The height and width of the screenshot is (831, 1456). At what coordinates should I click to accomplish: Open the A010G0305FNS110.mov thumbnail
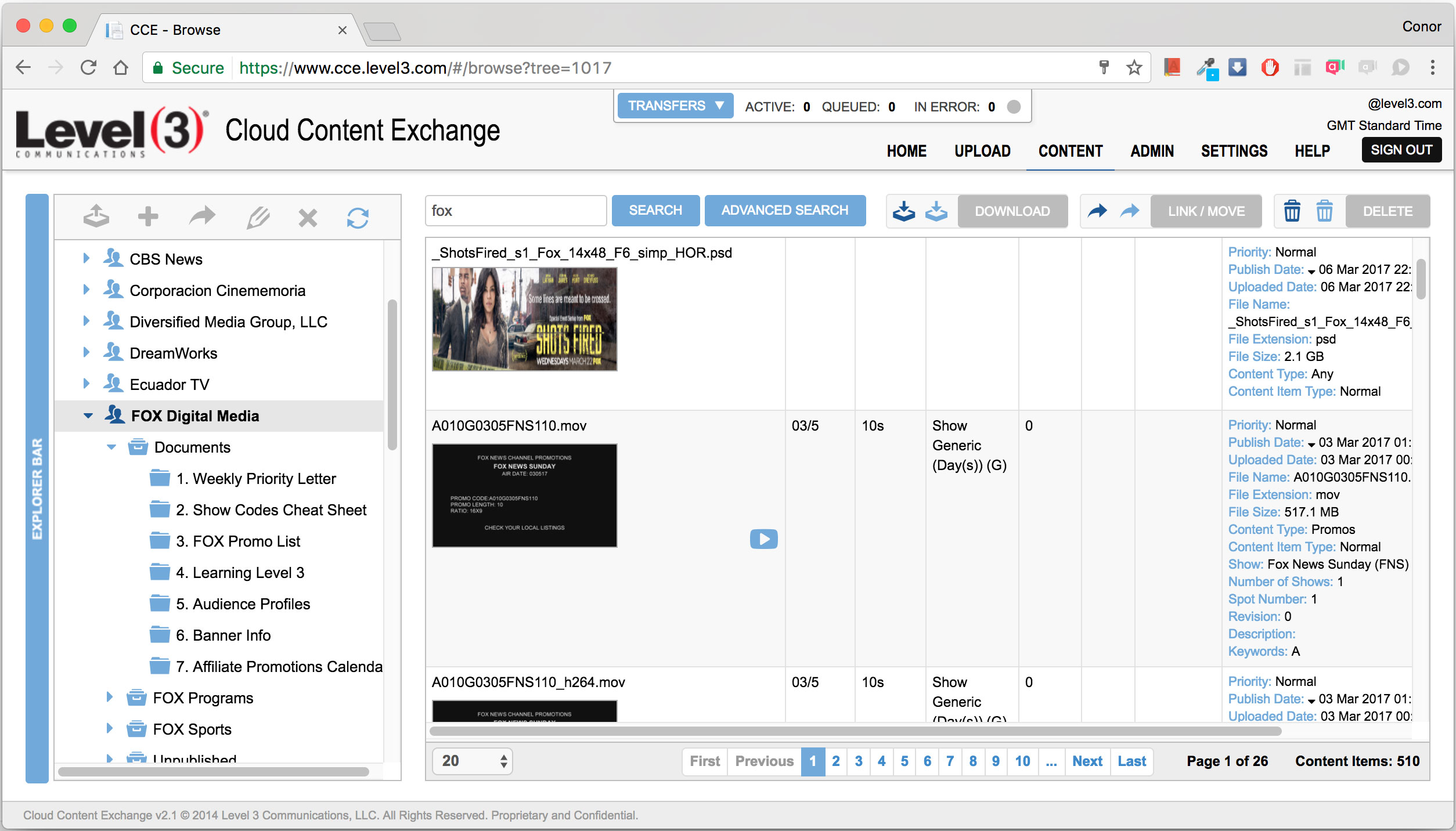[x=524, y=495]
